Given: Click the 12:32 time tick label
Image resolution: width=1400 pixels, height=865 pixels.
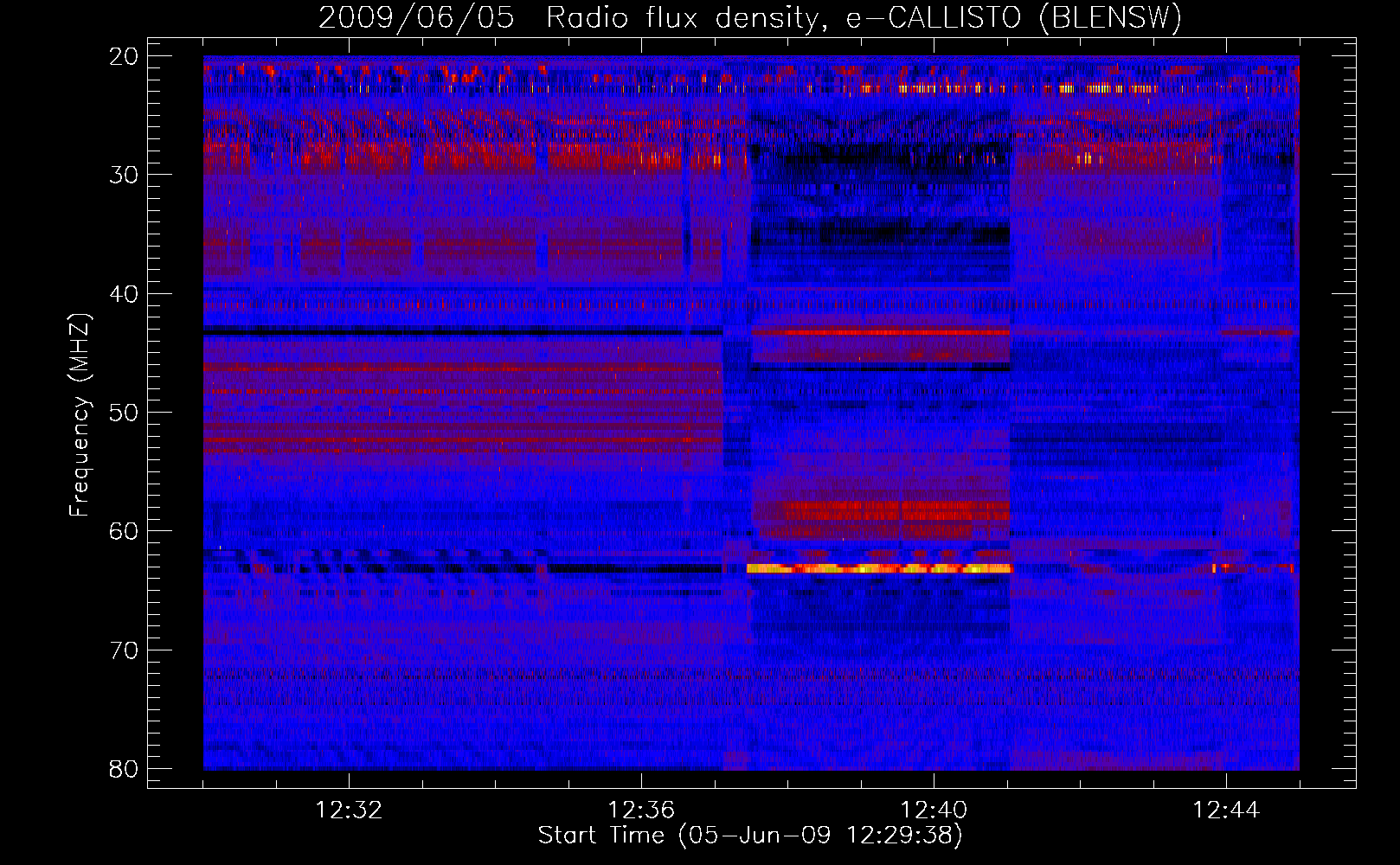Looking at the screenshot, I should (x=349, y=811).
